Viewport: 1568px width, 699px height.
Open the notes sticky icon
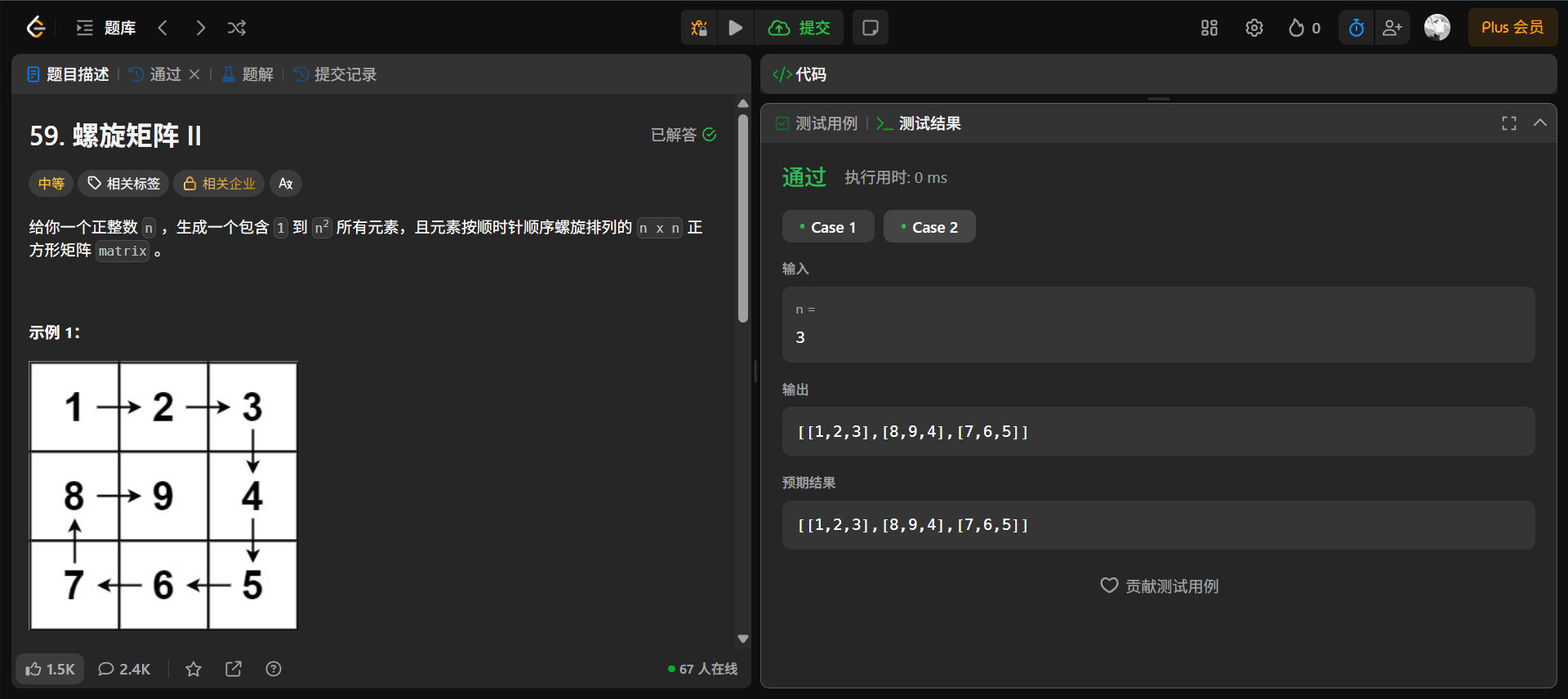[x=871, y=28]
